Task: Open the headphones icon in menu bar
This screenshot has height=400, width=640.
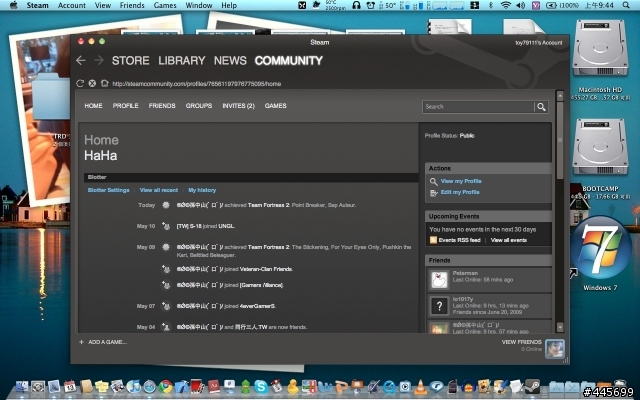Action: coord(356,5)
